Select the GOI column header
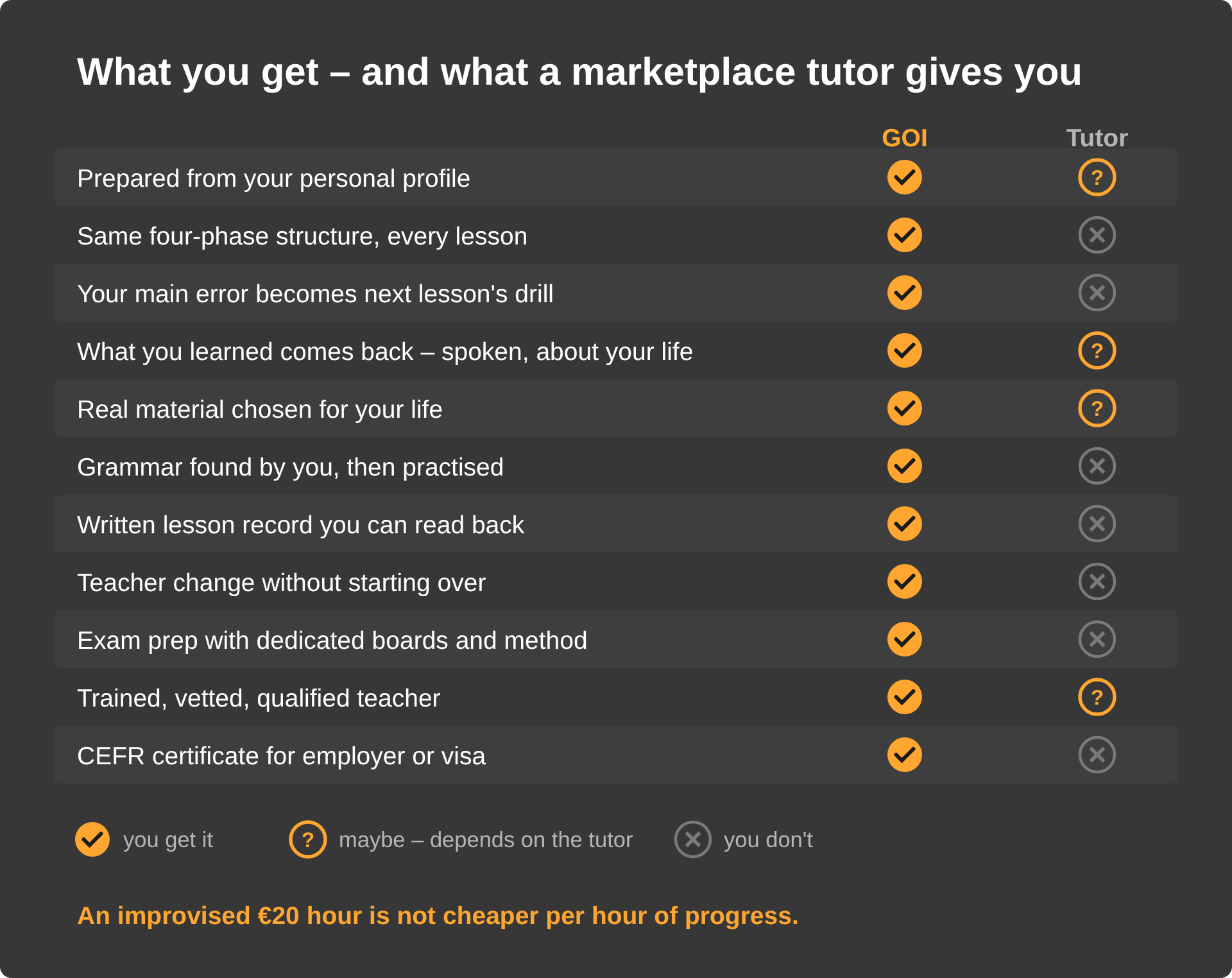This screenshot has width=1232, height=978. (905, 138)
